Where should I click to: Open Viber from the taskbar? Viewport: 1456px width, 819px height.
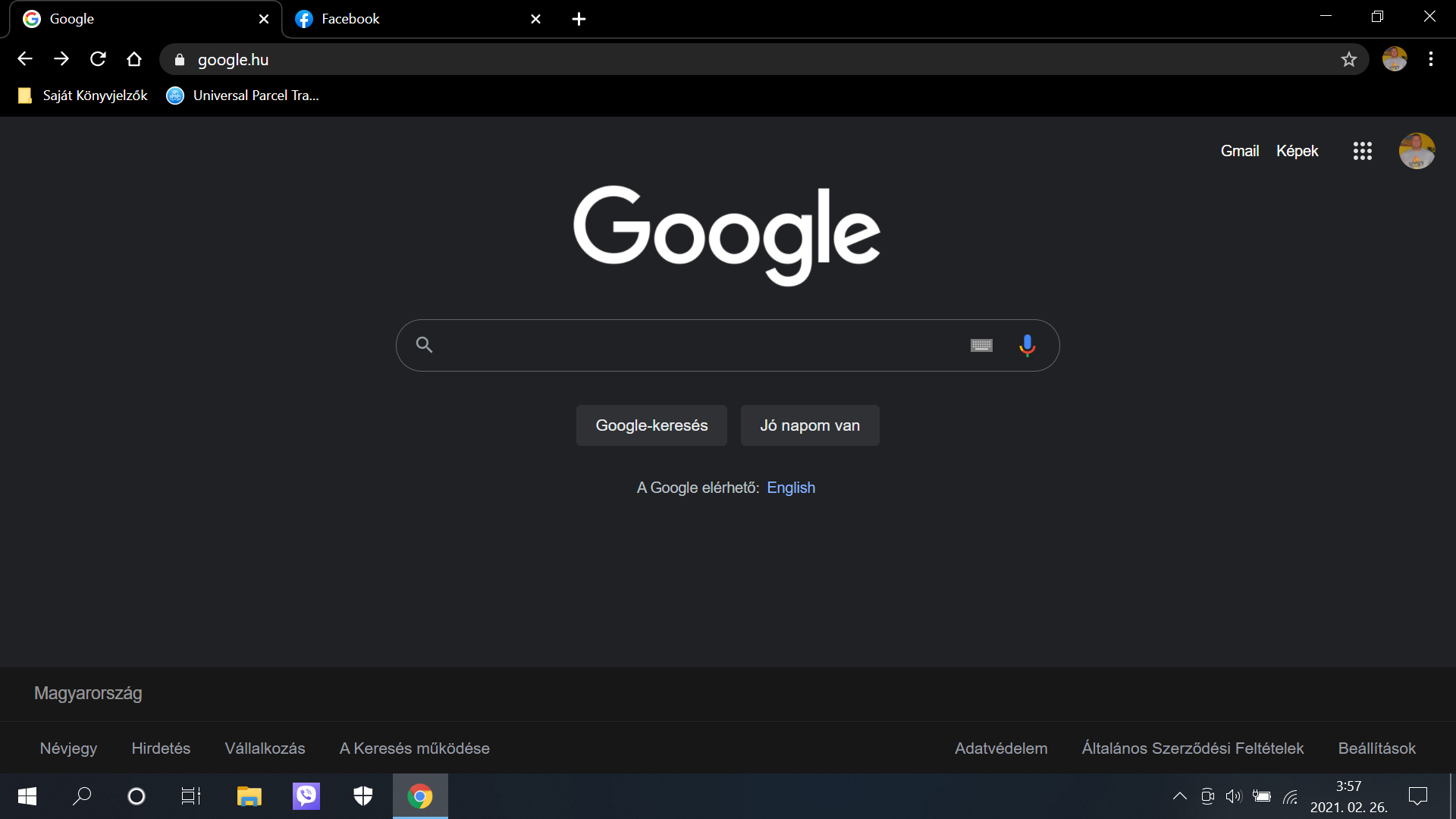coord(306,795)
